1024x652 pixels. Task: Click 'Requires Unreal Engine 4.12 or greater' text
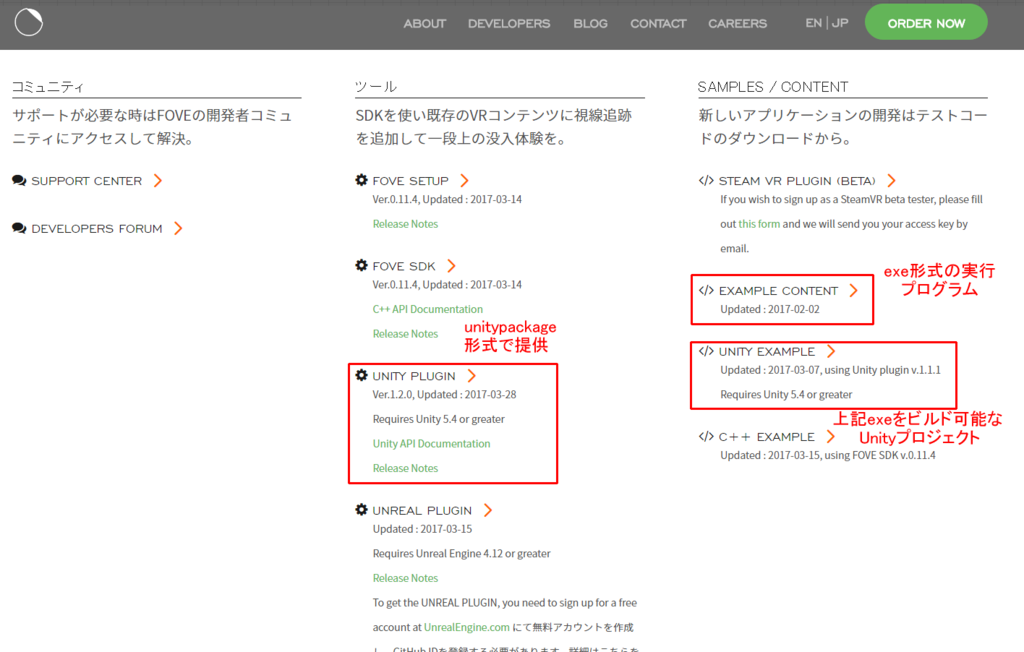point(461,553)
